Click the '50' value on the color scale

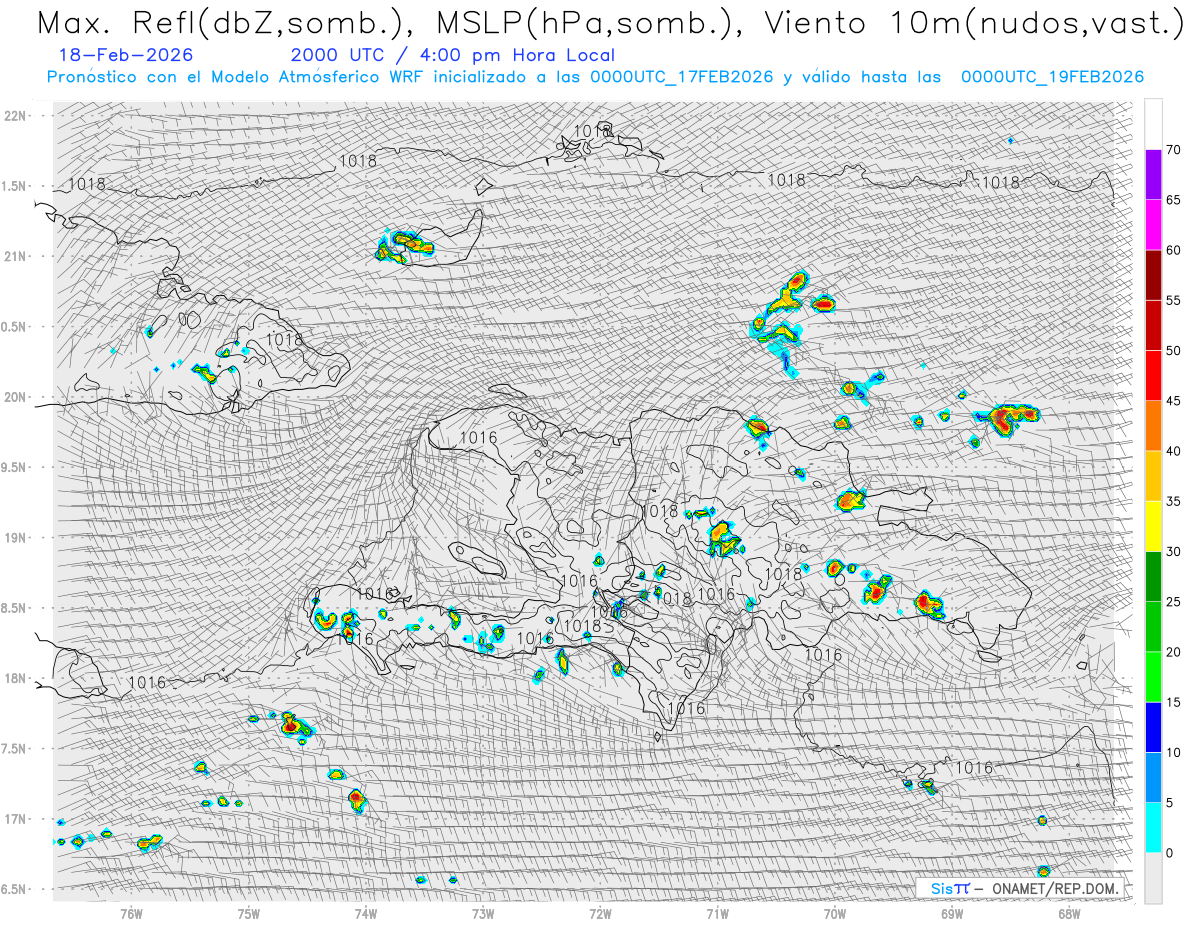click(1174, 351)
